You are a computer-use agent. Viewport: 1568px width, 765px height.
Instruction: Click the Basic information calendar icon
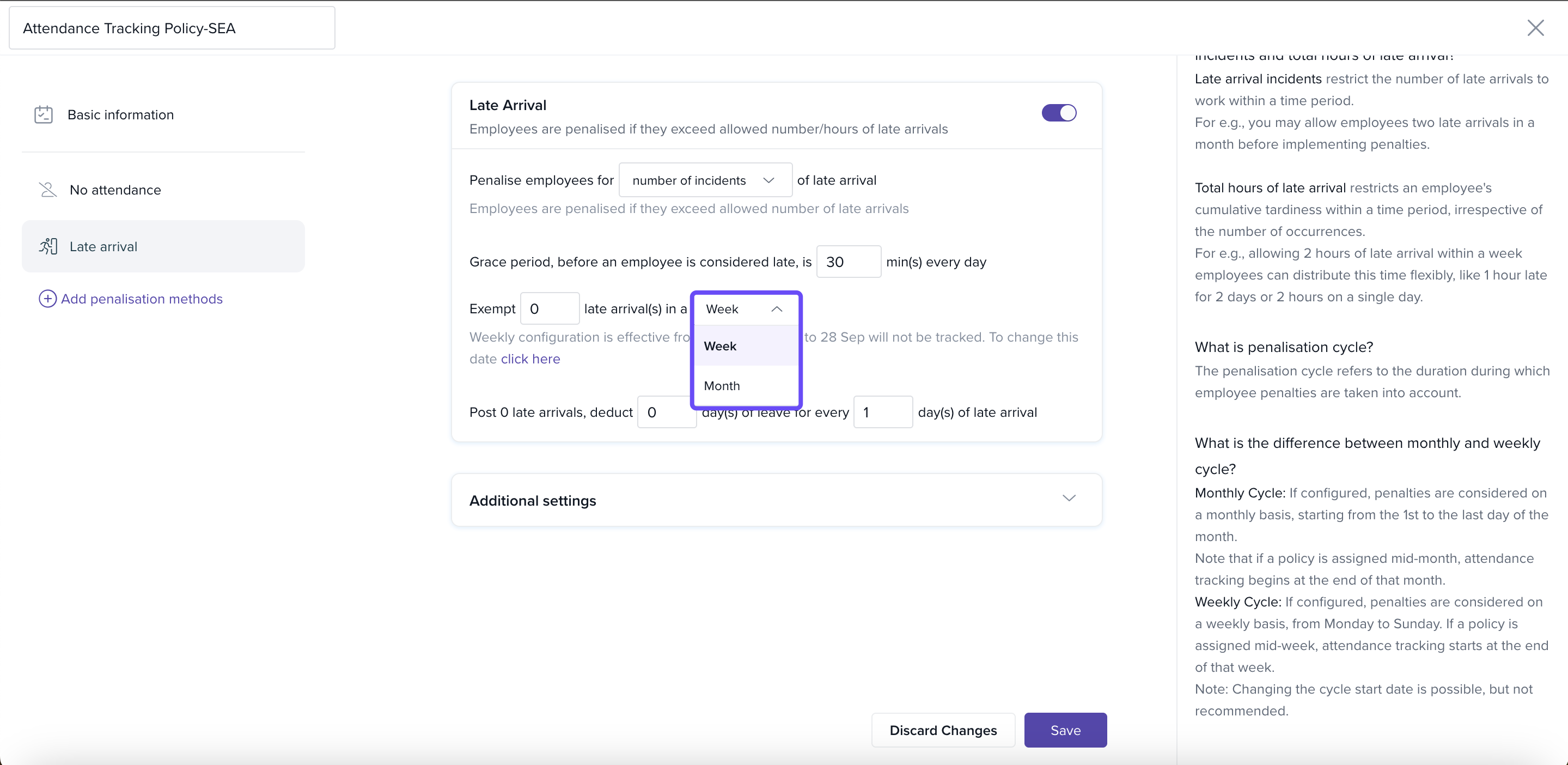[x=43, y=114]
